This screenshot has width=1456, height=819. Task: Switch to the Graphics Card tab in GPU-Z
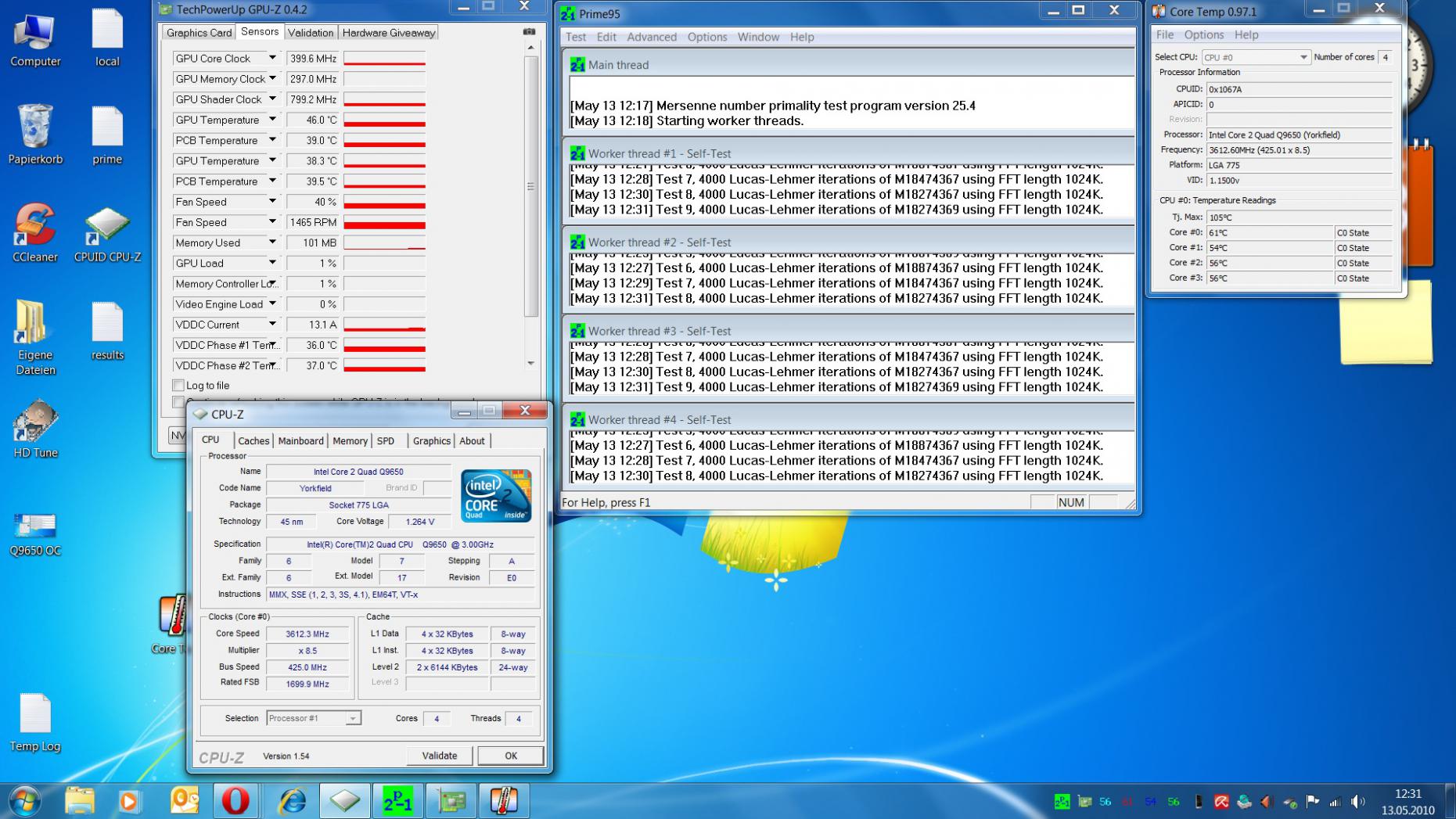click(x=199, y=33)
